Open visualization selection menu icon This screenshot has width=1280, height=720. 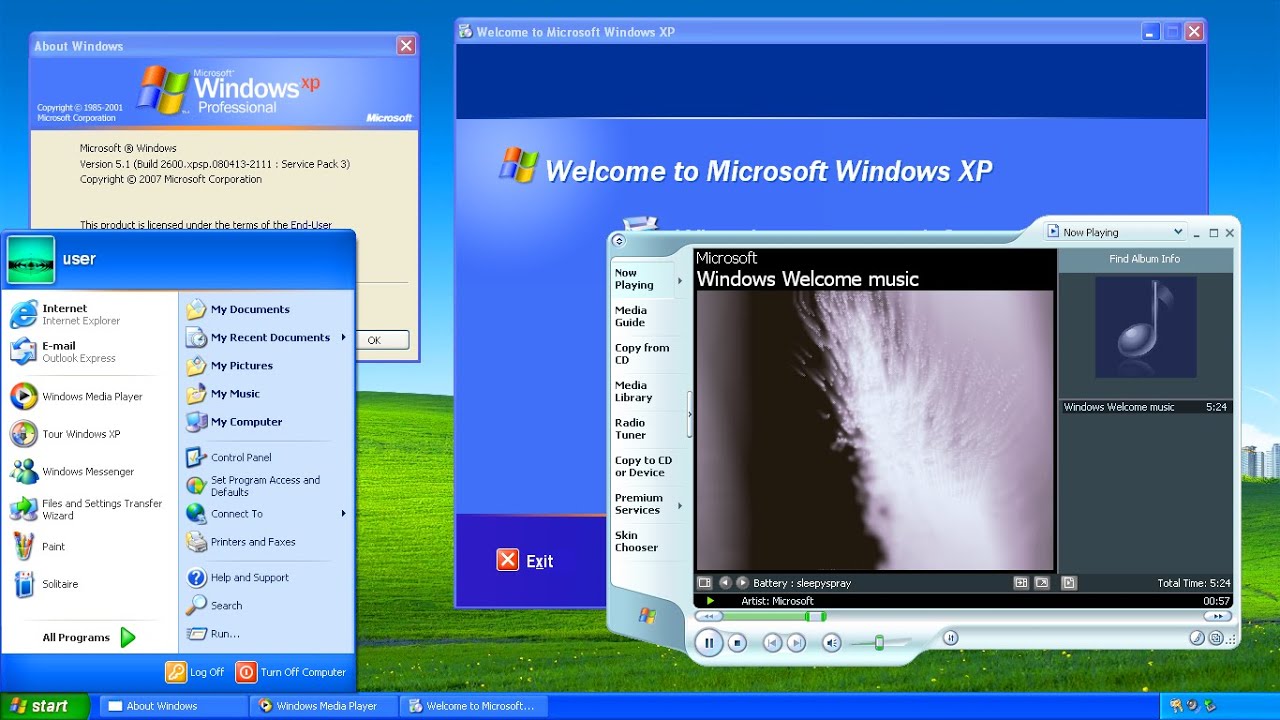(704, 582)
